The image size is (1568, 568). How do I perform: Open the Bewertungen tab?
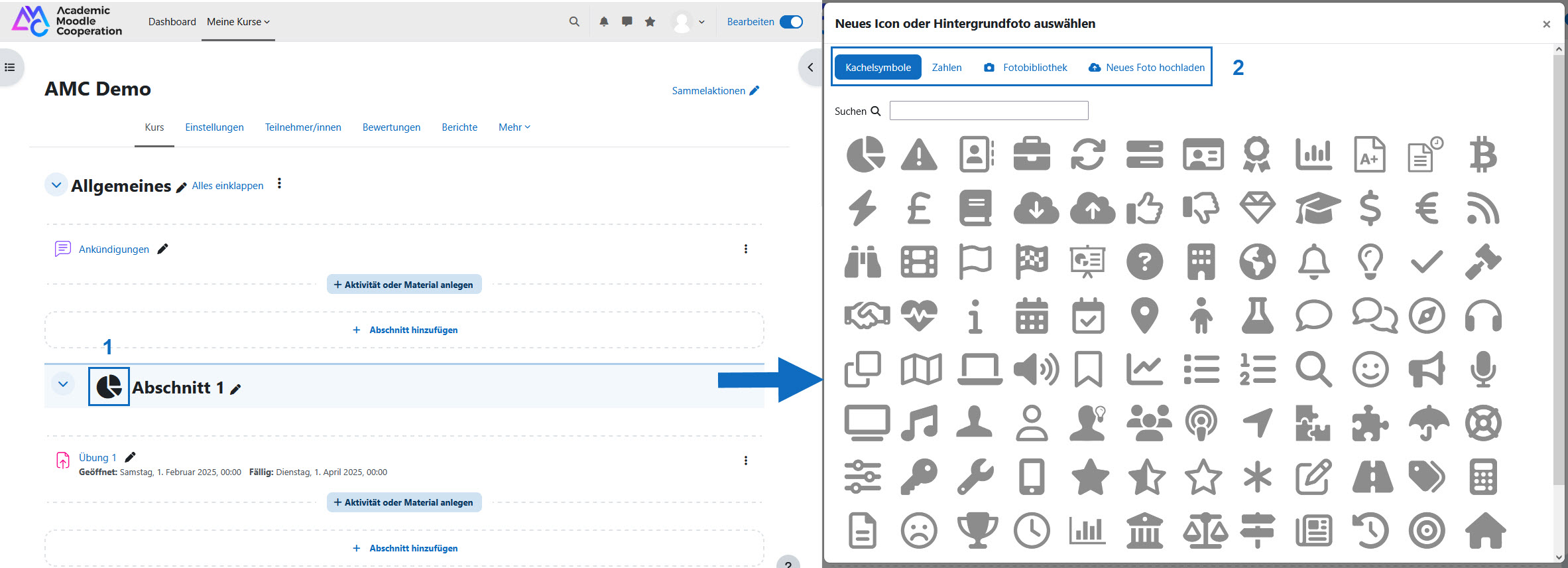391,127
